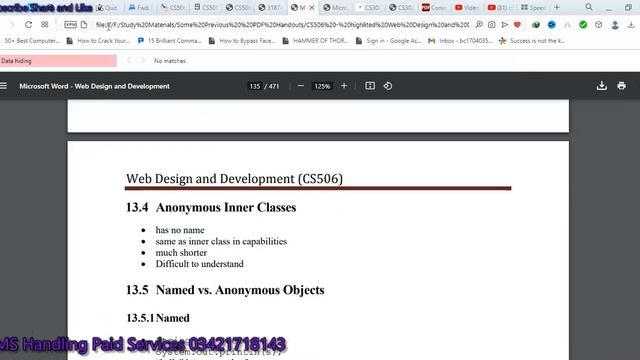Click the 'much shorter' bullet text
Screen dimensions: 640x360
[x=181, y=253]
